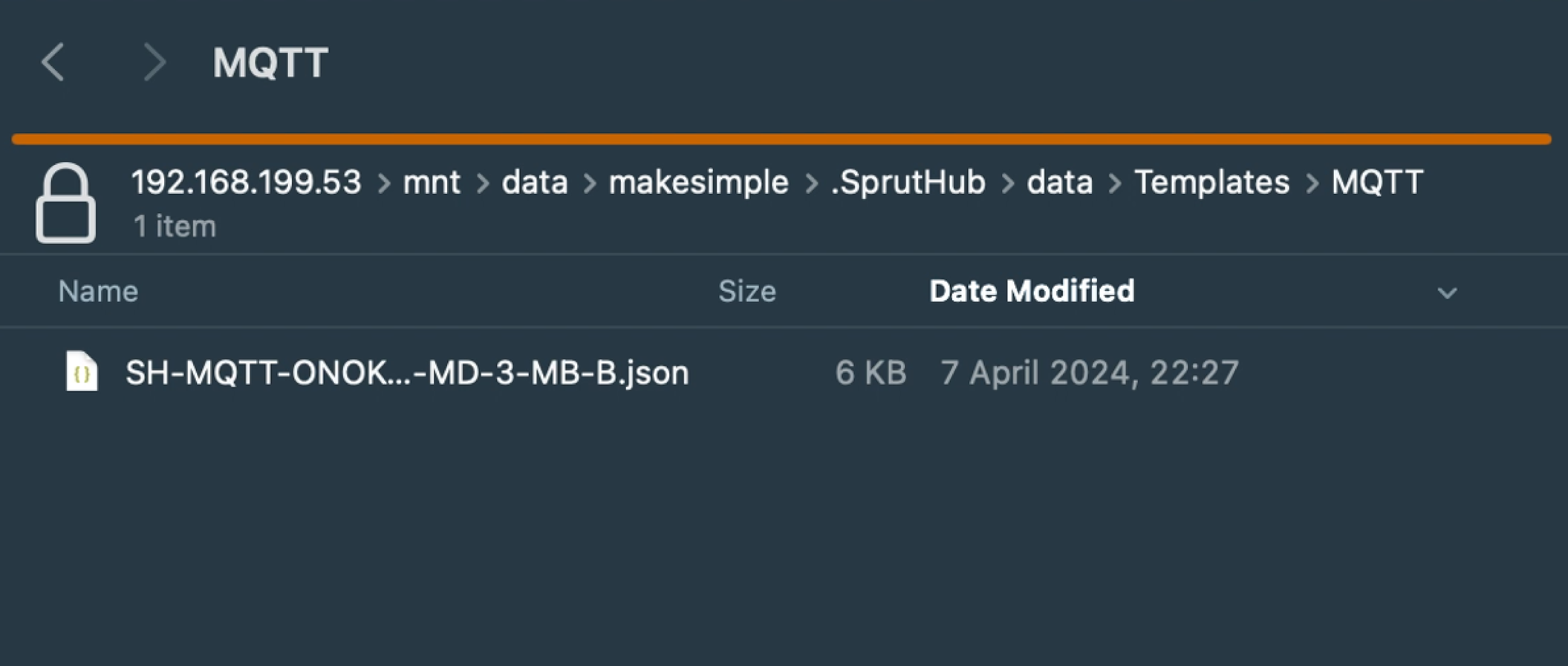Sort by Date Modified header
The width and height of the screenshot is (1568, 666).
(x=1031, y=292)
